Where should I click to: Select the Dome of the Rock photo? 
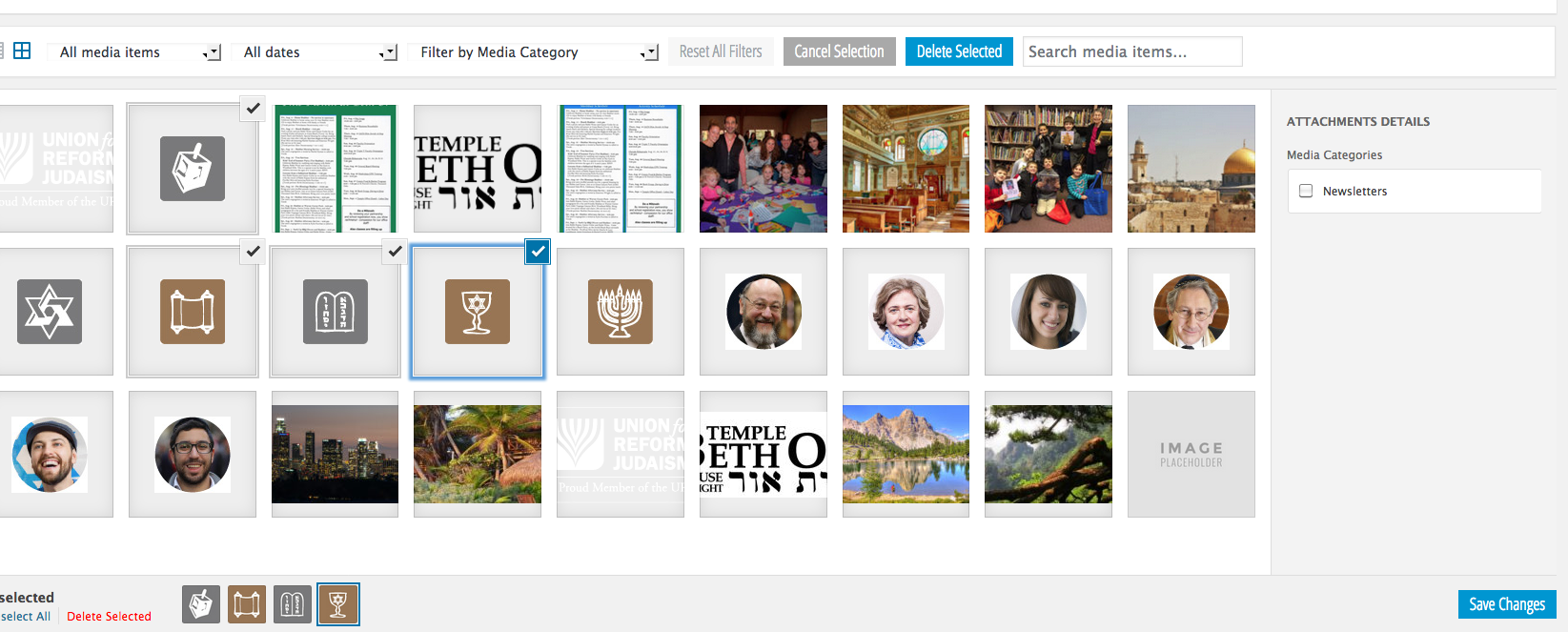[1191, 169]
